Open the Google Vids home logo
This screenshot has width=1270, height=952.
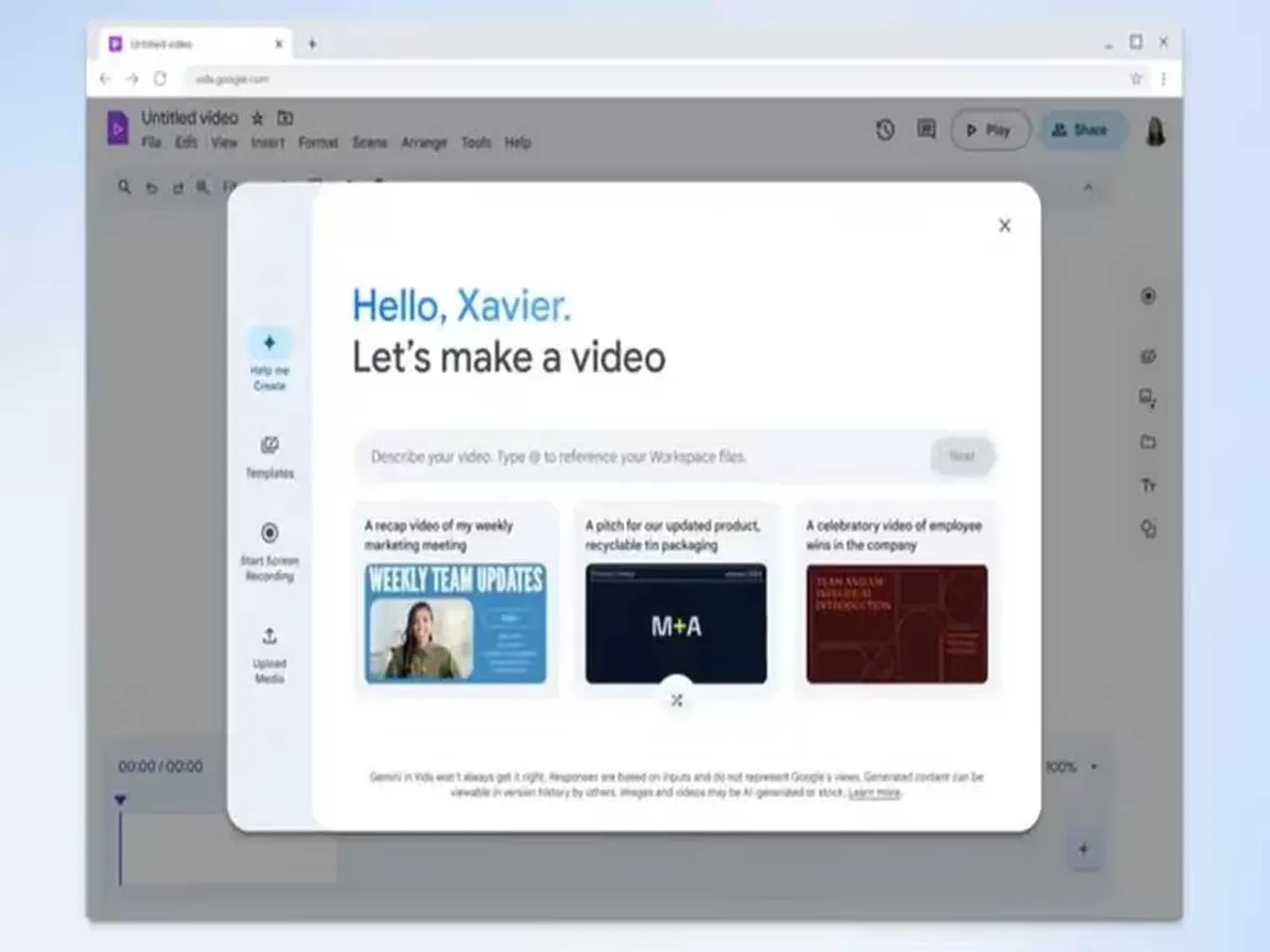[117, 129]
